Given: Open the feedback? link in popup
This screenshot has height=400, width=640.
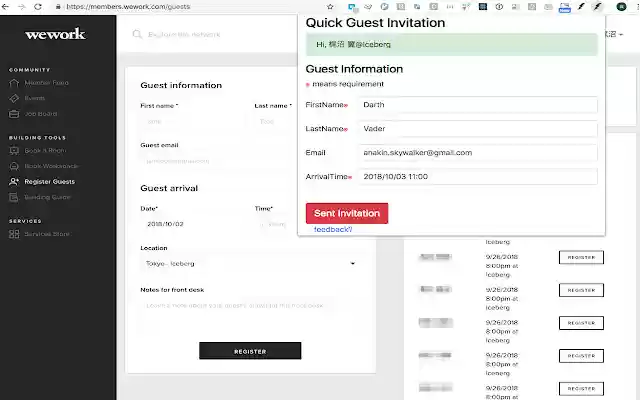Looking at the screenshot, I should pyautogui.click(x=333, y=230).
